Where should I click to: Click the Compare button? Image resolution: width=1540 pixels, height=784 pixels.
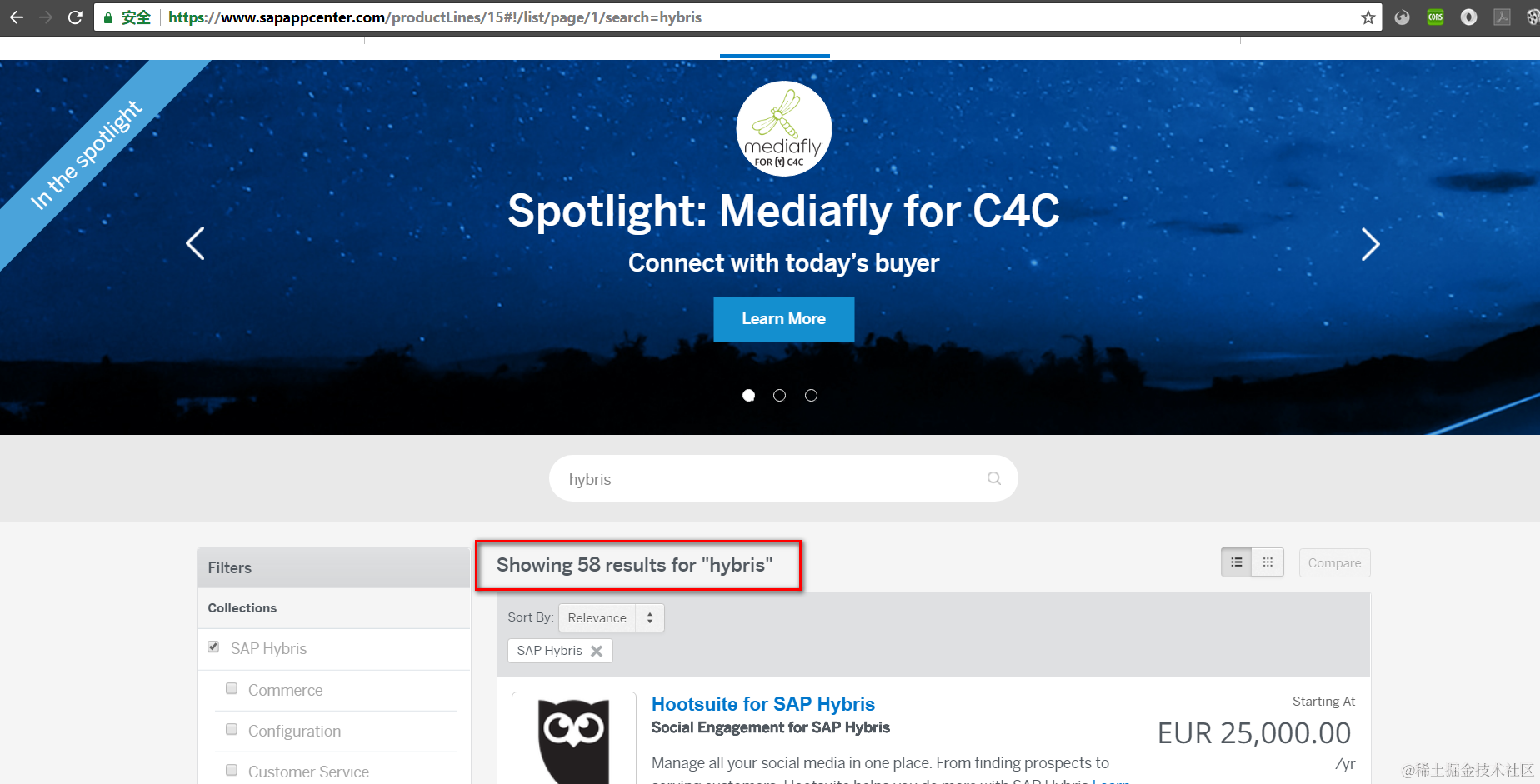[1334, 562]
